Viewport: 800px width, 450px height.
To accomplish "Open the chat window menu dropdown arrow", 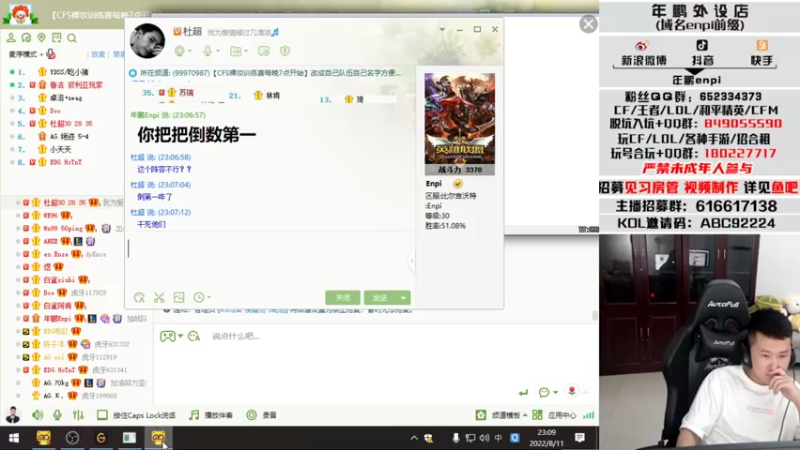I will tap(442, 30).
